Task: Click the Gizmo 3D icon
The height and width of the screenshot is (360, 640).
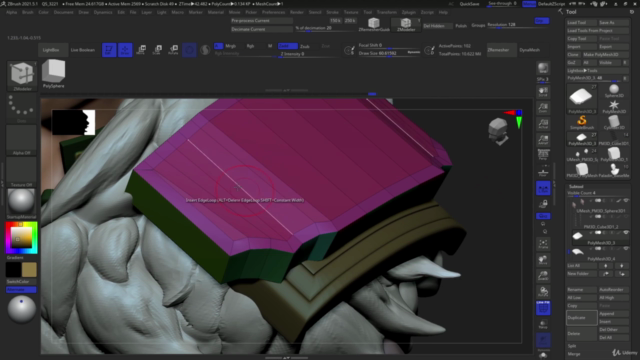Action: pos(189,50)
